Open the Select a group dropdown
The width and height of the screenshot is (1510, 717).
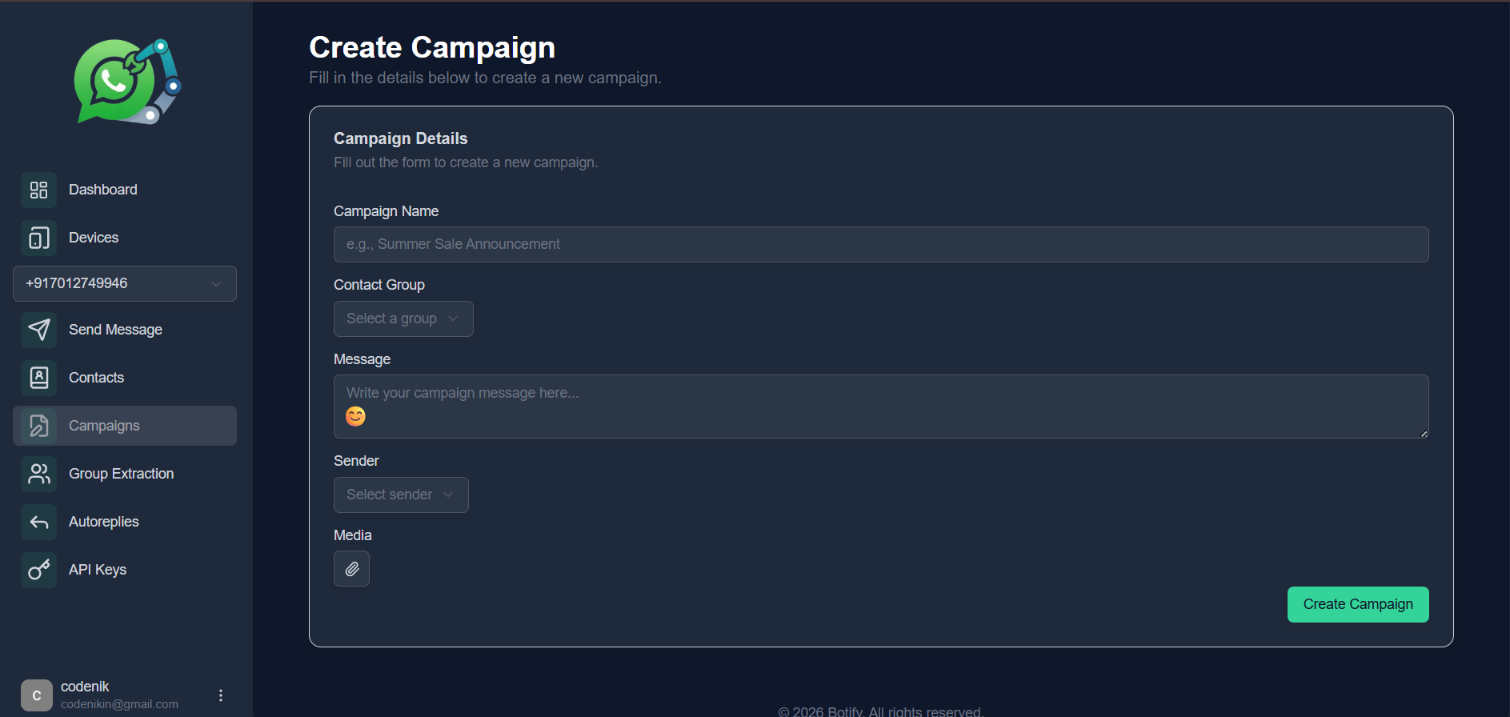click(x=403, y=319)
